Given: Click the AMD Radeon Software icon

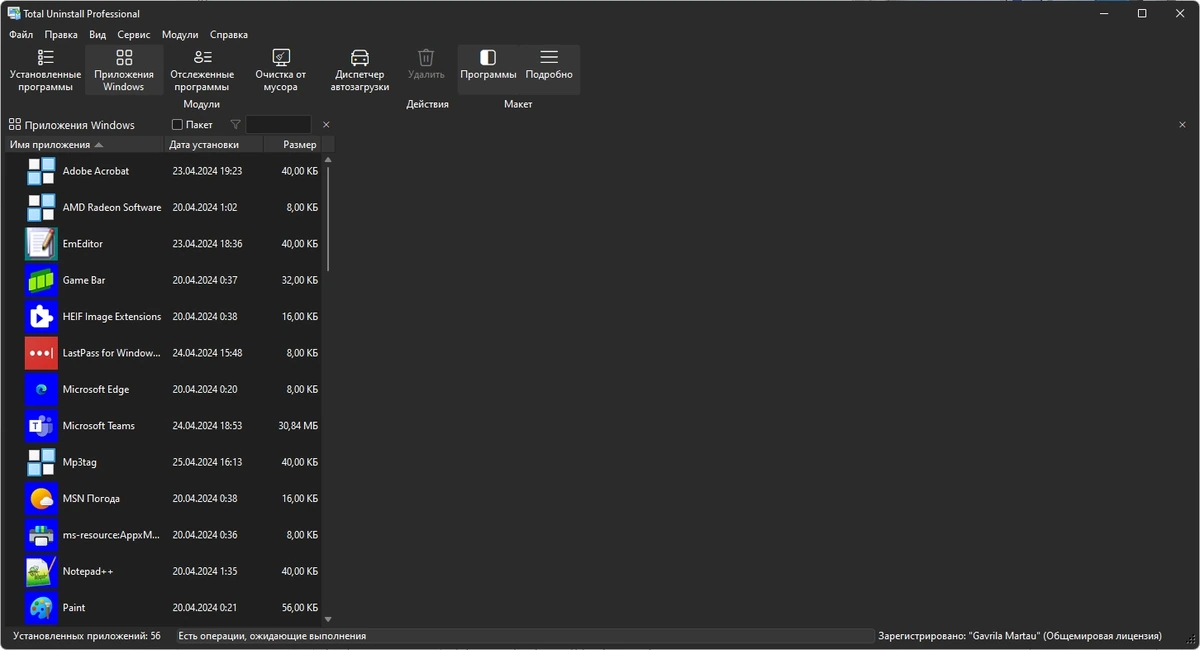Looking at the screenshot, I should 41,207.
